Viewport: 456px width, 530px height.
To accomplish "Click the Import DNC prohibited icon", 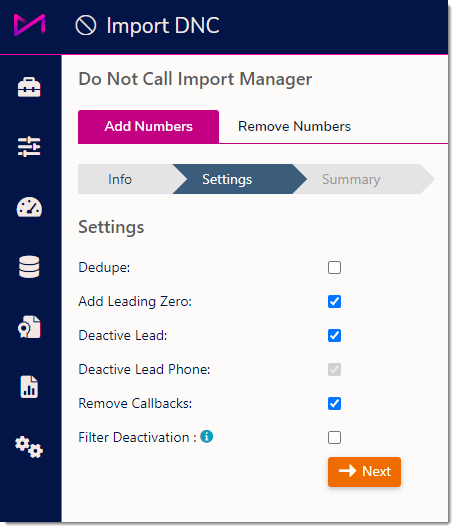I will (x=86, y=25).
